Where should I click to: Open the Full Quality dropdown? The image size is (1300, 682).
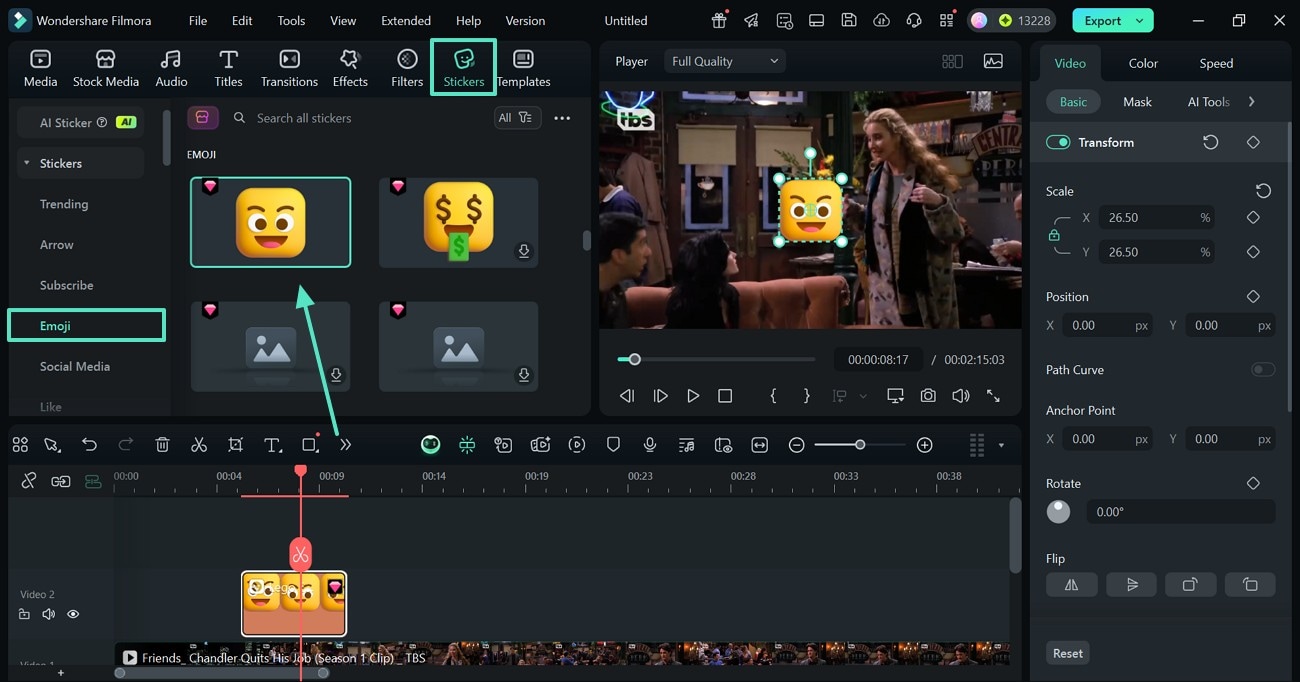pyautogui.click(x=724, y=60)
